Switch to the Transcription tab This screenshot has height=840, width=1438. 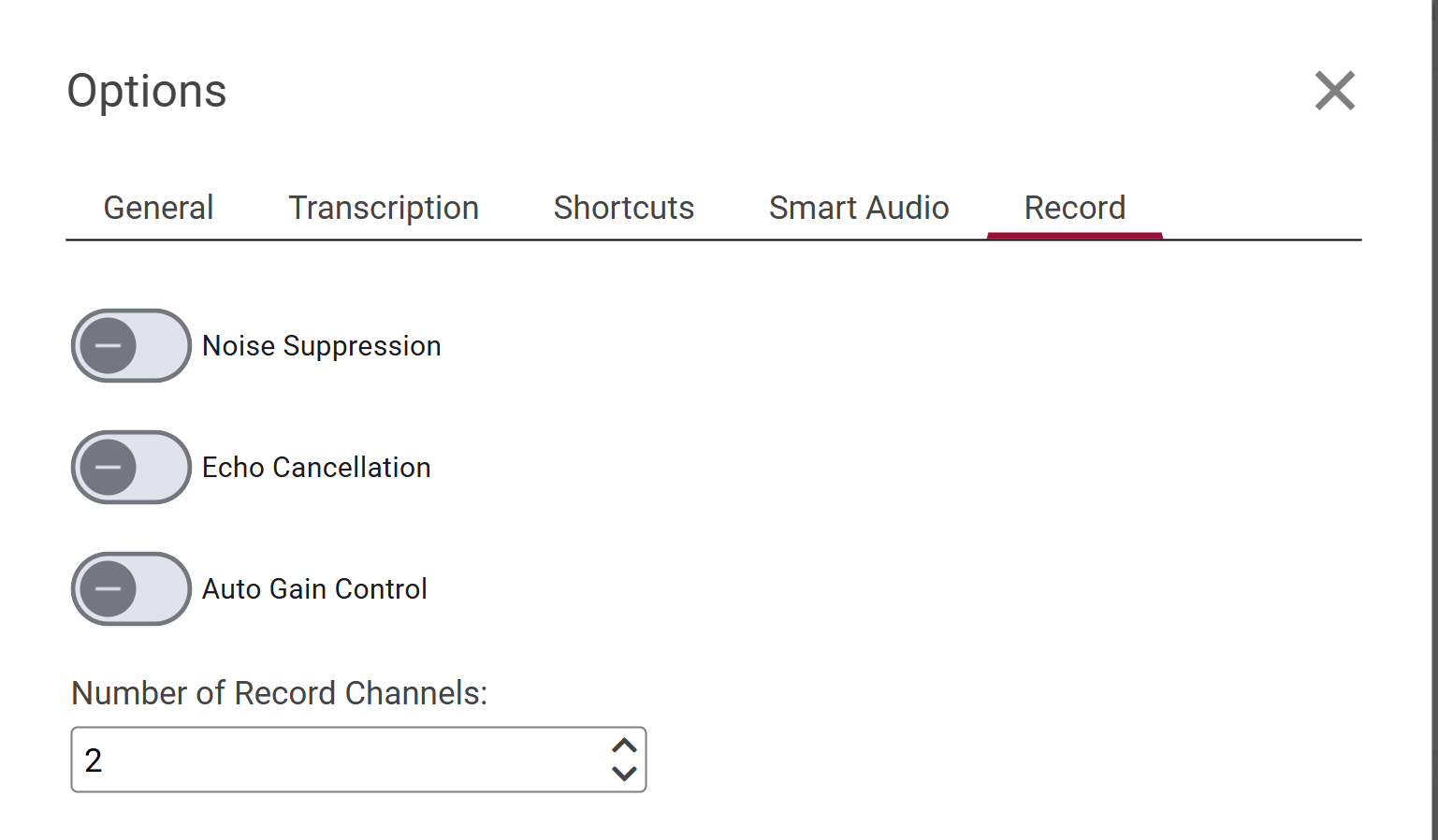point(384,208)
